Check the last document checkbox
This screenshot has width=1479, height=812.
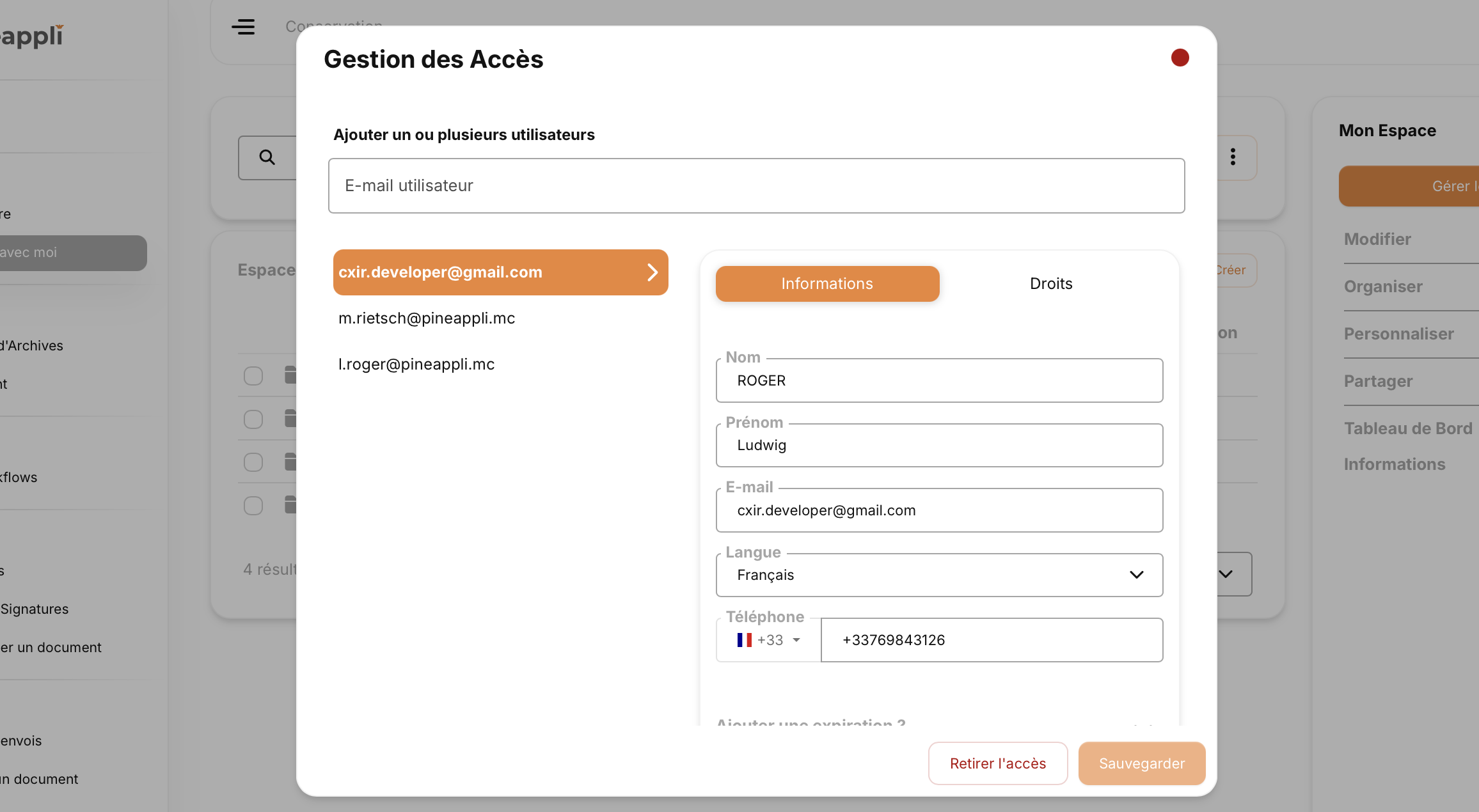pyautogui.click(x=253, y=505)
